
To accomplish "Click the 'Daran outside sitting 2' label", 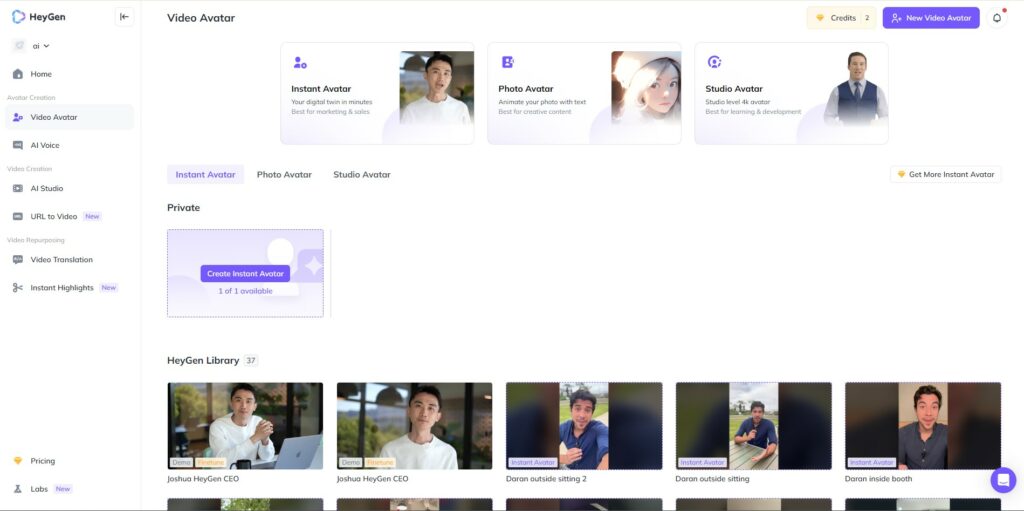I will (547, 479).
